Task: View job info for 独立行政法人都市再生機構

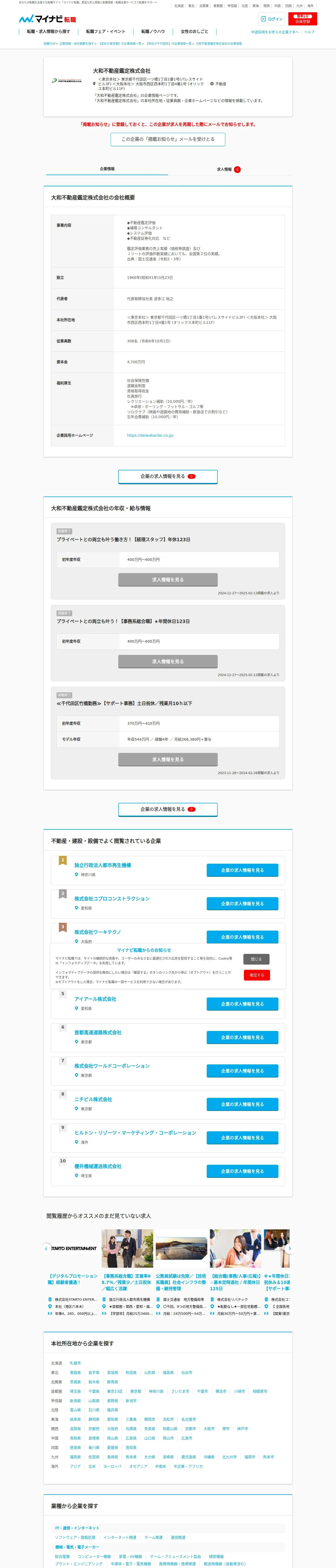Action: 242,871
